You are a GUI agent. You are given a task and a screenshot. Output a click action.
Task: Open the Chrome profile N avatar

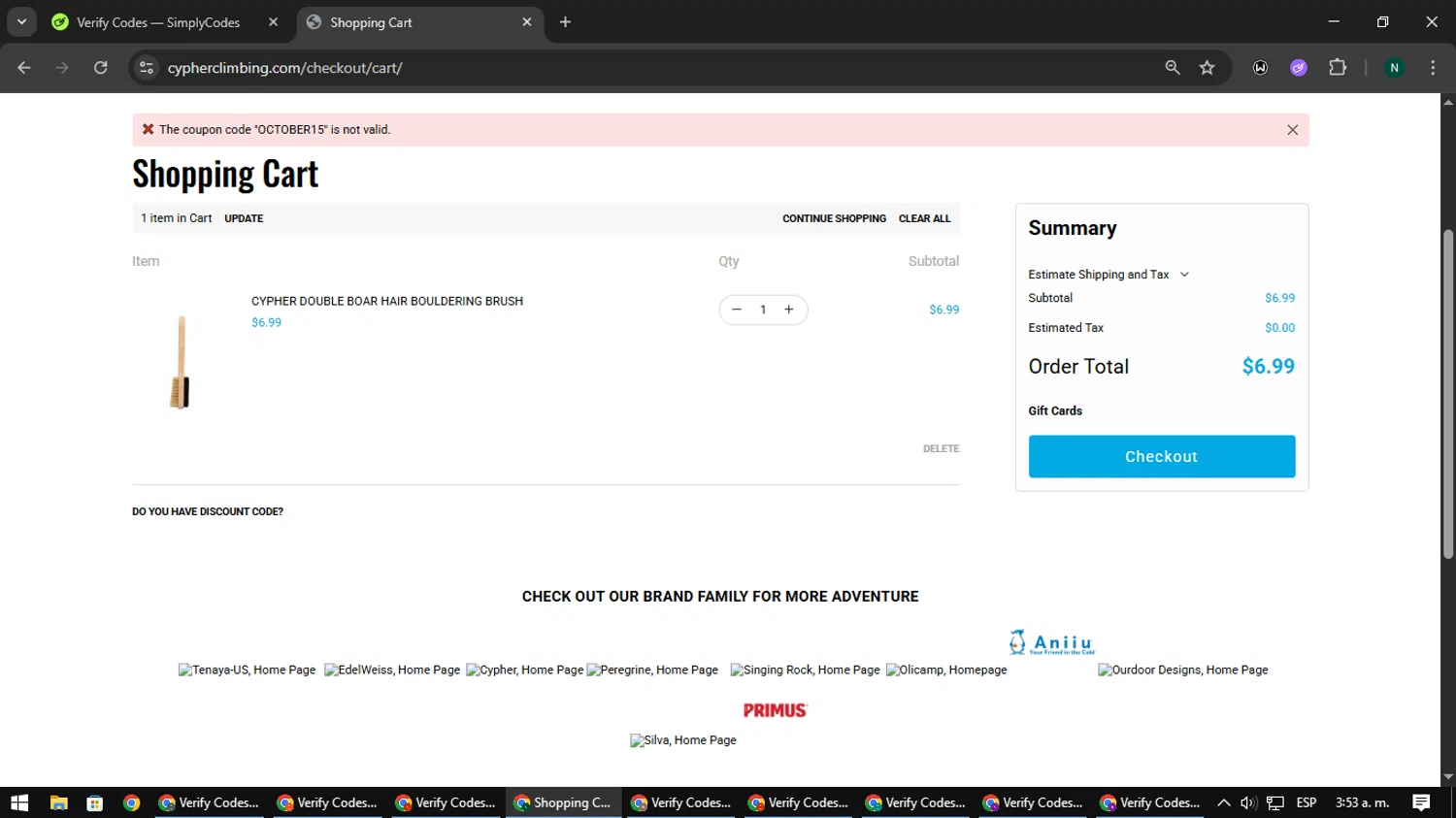pyautogui.click(x=1394, y=68)
